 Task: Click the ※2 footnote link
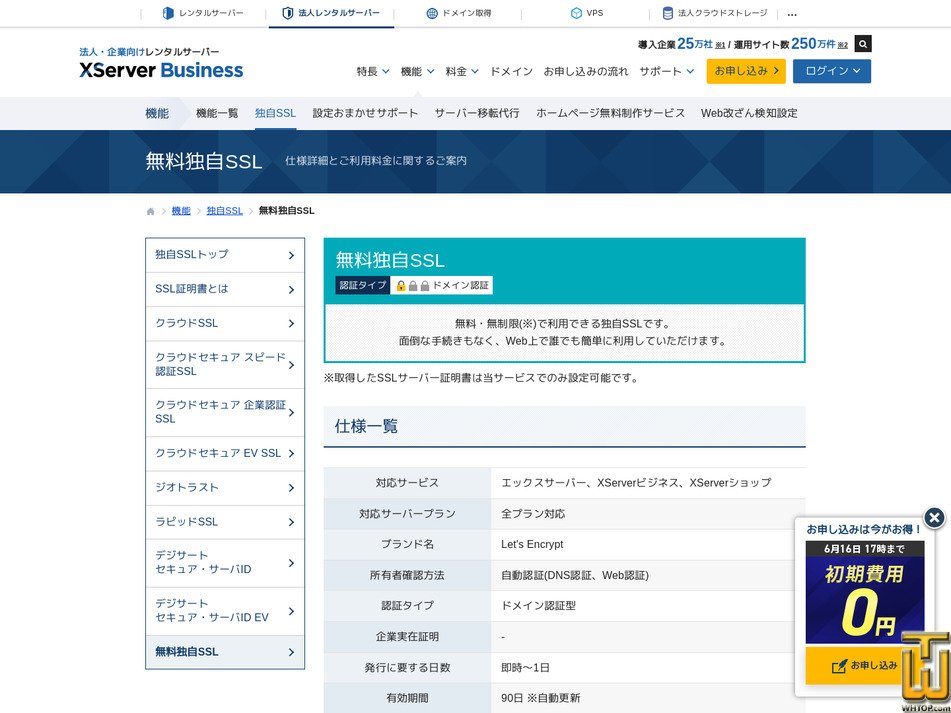coord(842,45)
